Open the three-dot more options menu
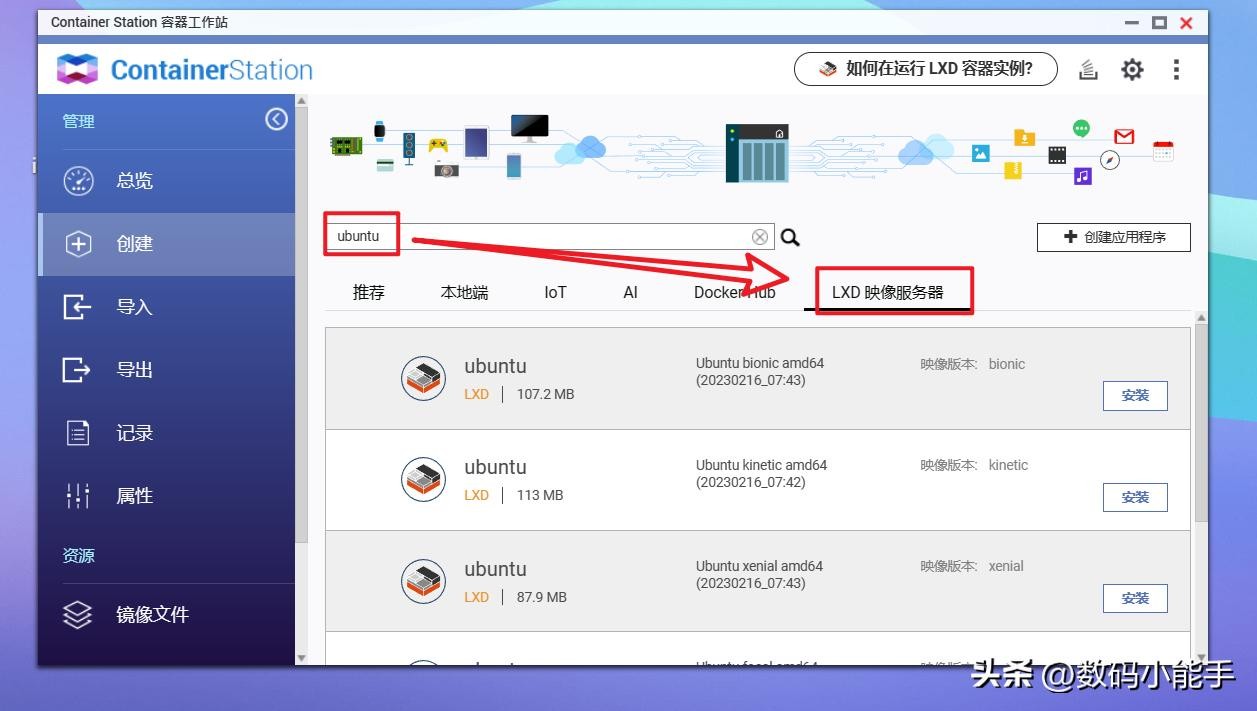Screen dimensions: 1257x711 pos(1176,69)
